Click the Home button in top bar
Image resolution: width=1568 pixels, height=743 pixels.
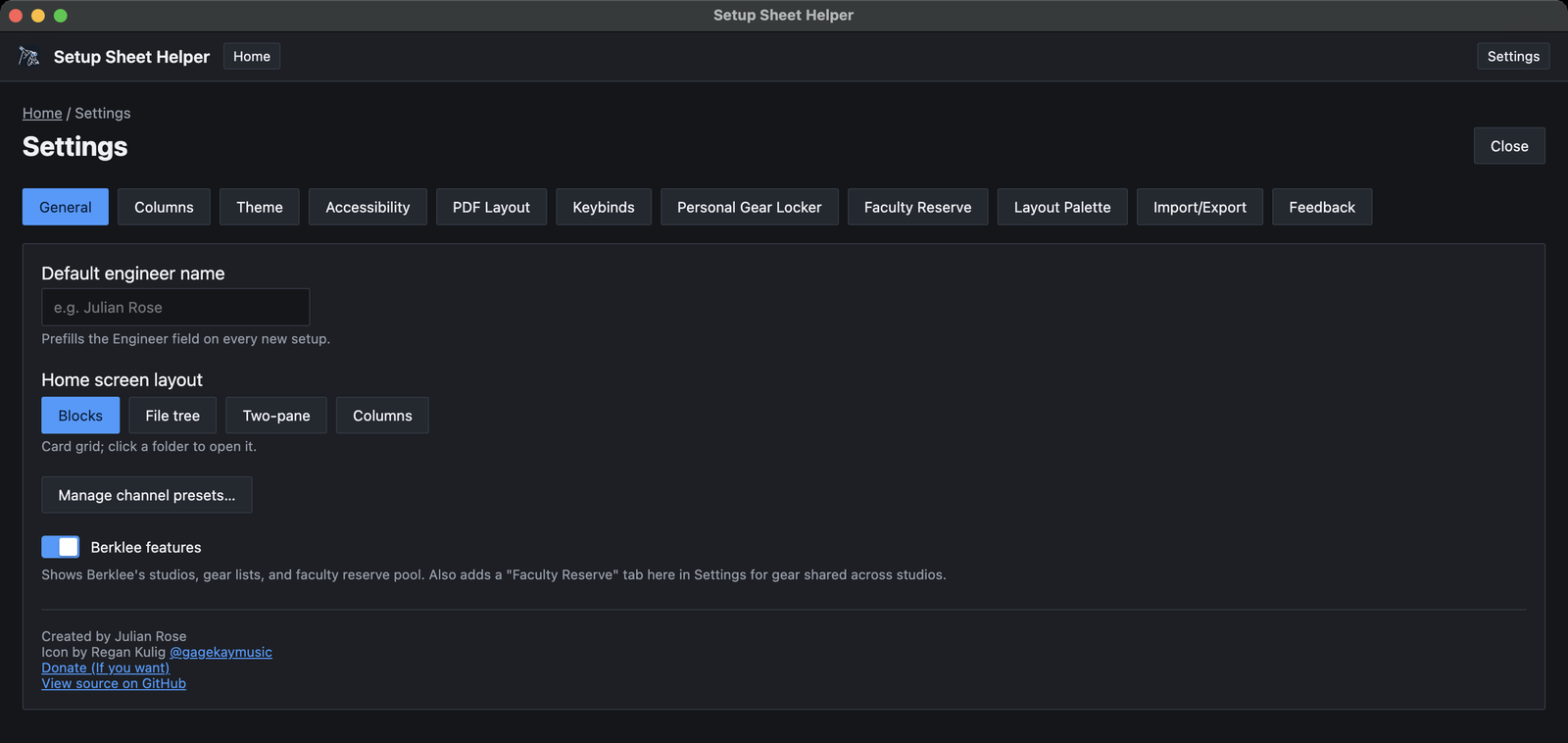coord(252,56)
